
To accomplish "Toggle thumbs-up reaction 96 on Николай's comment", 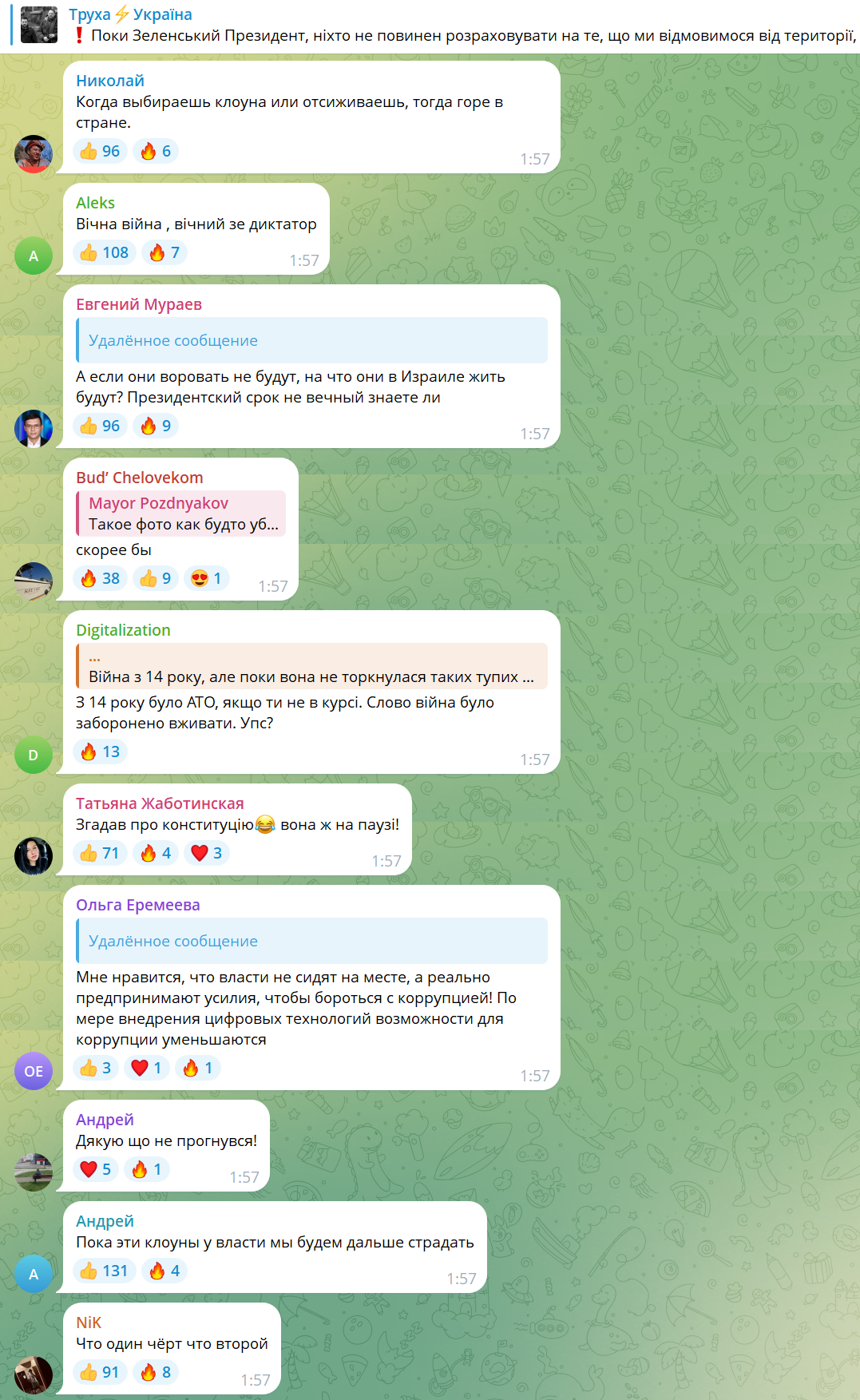I will (x=100, y=151).
